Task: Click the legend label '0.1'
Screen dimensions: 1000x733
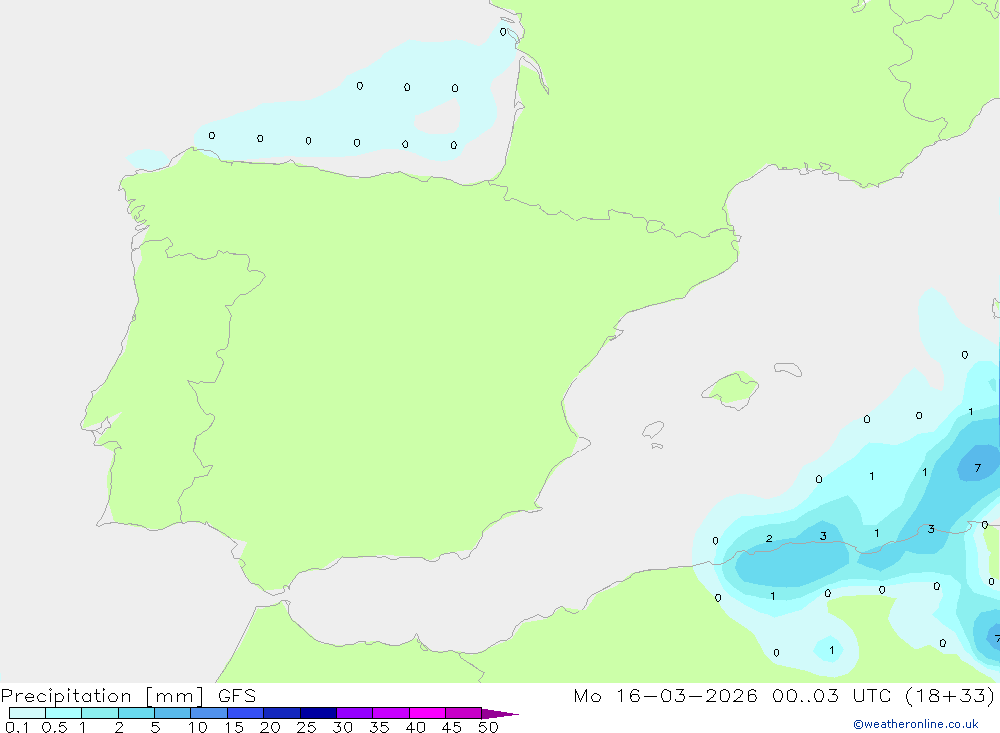Action: click(x=17, y=727)
